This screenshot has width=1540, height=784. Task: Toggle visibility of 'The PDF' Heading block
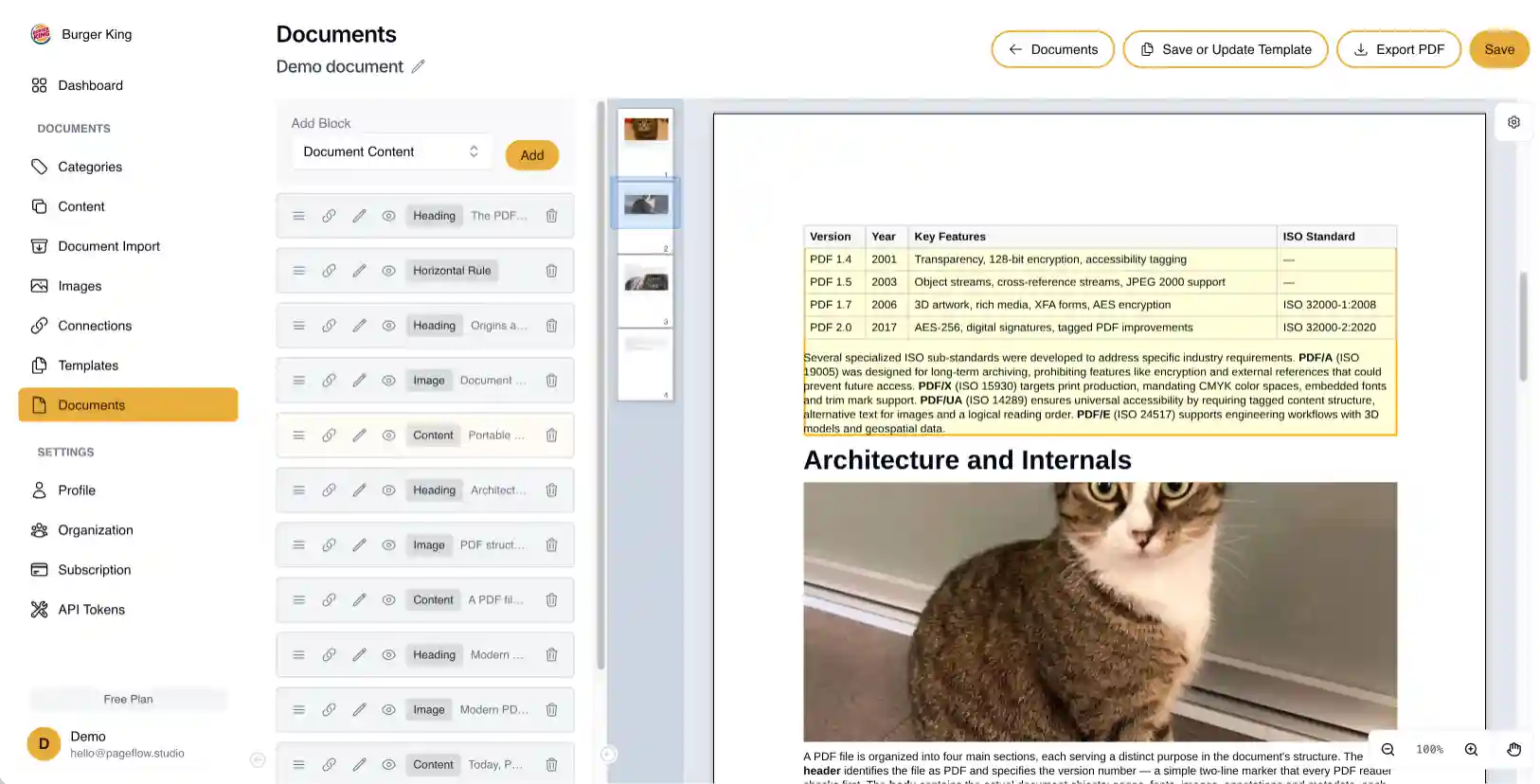coord(388,216)
